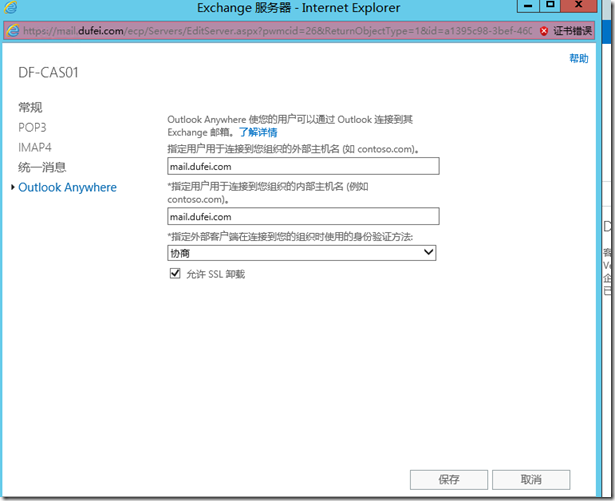Select the POP3 section
This screenshot has width=615, height=501.
(x=32, y=128)
